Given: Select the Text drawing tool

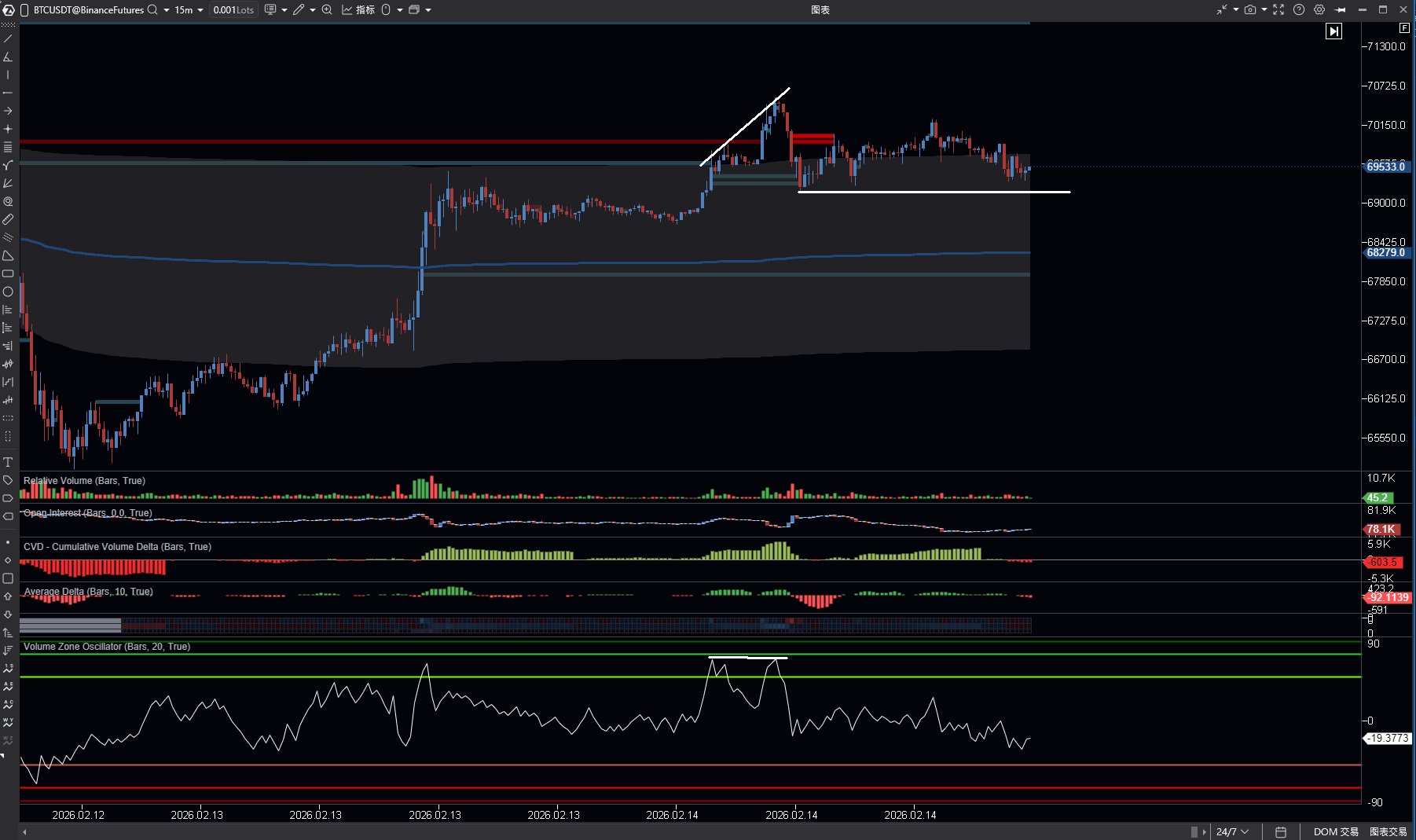Looking at the screenshot, I should [x=8, y=462].
